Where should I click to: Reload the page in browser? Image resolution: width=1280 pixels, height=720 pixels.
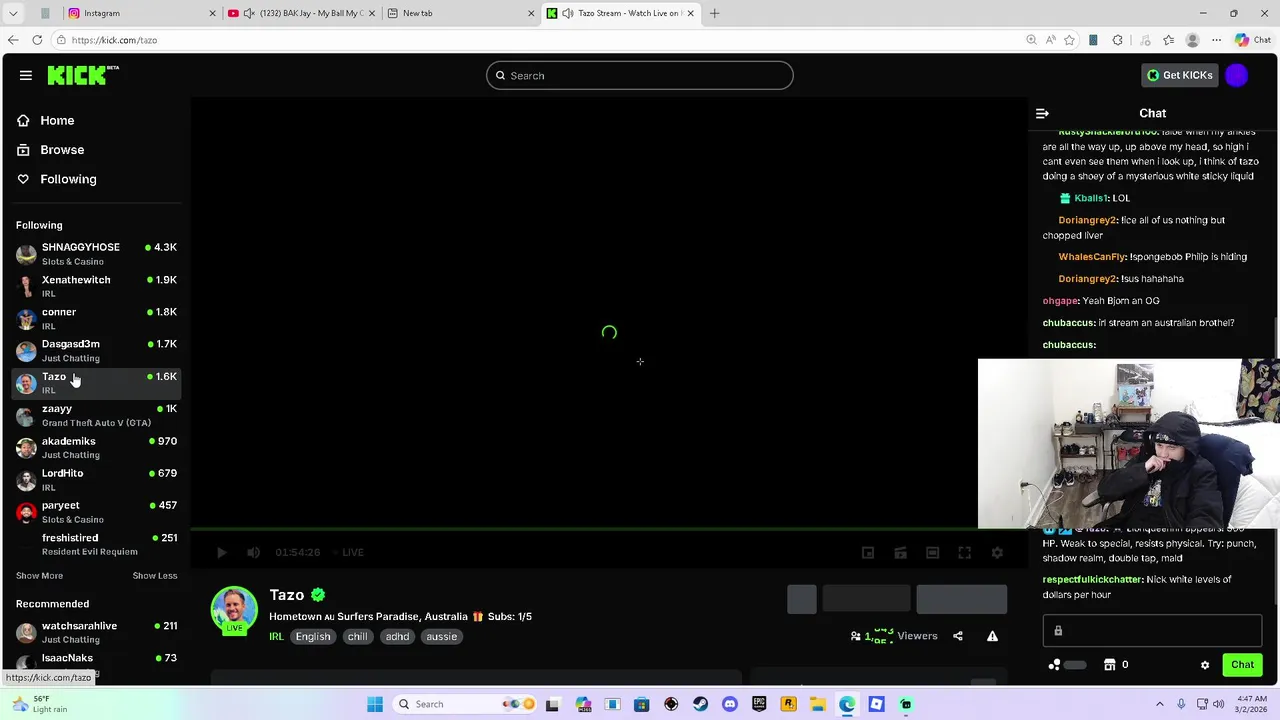(x=37, y=40)
